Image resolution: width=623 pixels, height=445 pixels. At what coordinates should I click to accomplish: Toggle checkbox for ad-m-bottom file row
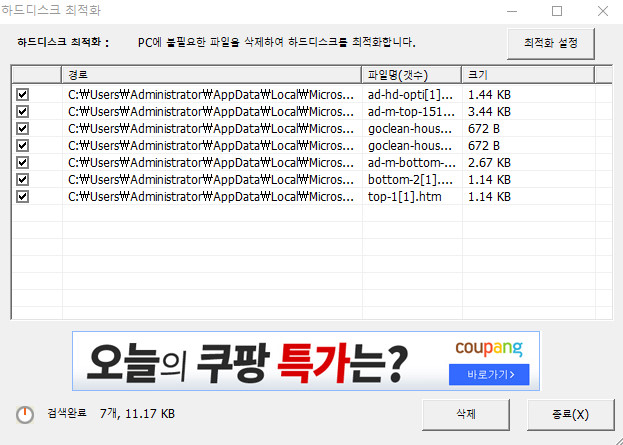pyautogui.click(x=22, y=163)
